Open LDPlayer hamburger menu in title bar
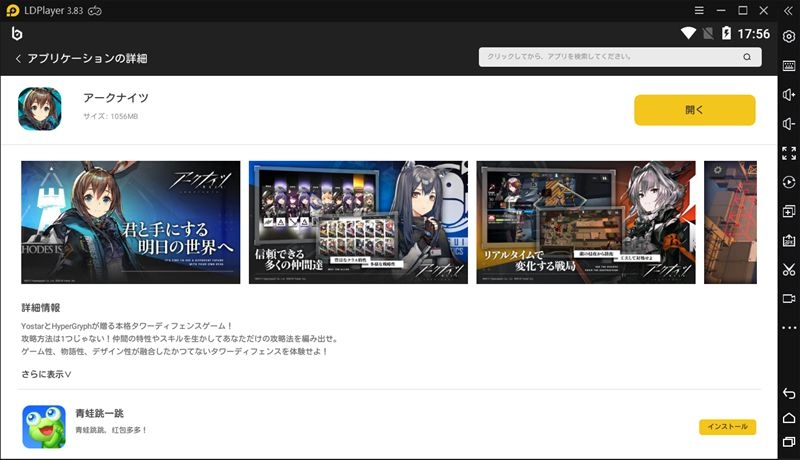The height and width of the screenshot is (460, 800). [x=699, y=10]
